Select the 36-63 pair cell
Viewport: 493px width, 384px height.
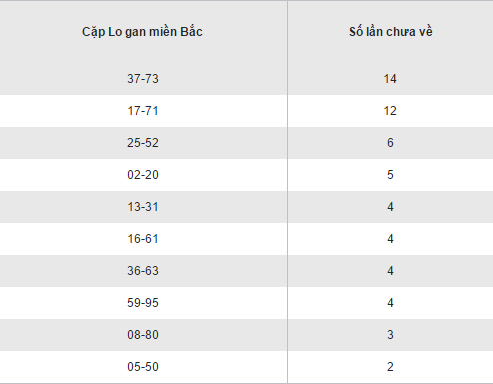pyautogui.click(x=143, y=271)
